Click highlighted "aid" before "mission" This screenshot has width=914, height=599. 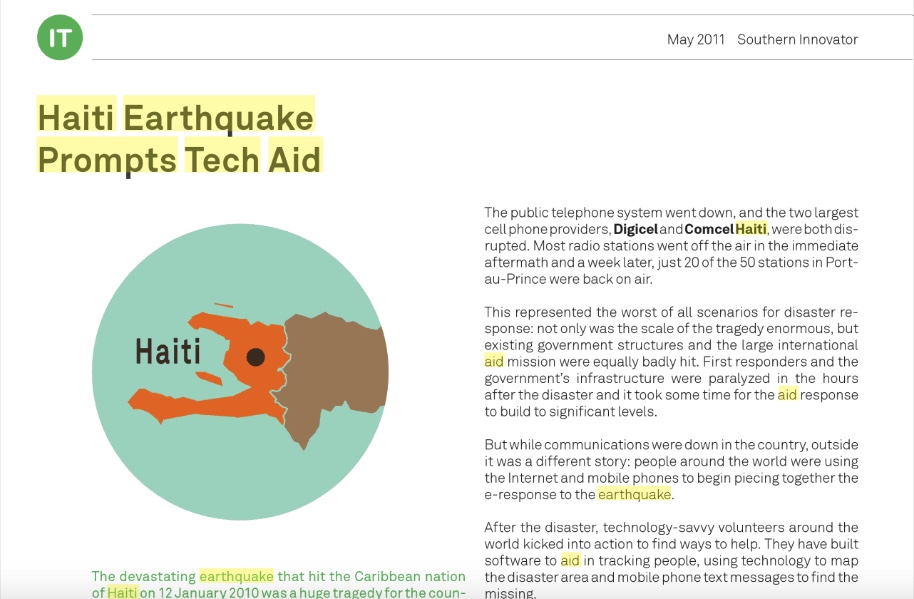pyautogui.click(x=494, y=361)
